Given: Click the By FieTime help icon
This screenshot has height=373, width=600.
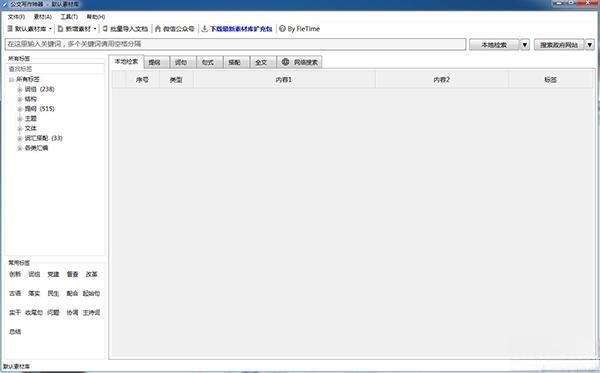Looking at the screenshot, I should point(282,29).
